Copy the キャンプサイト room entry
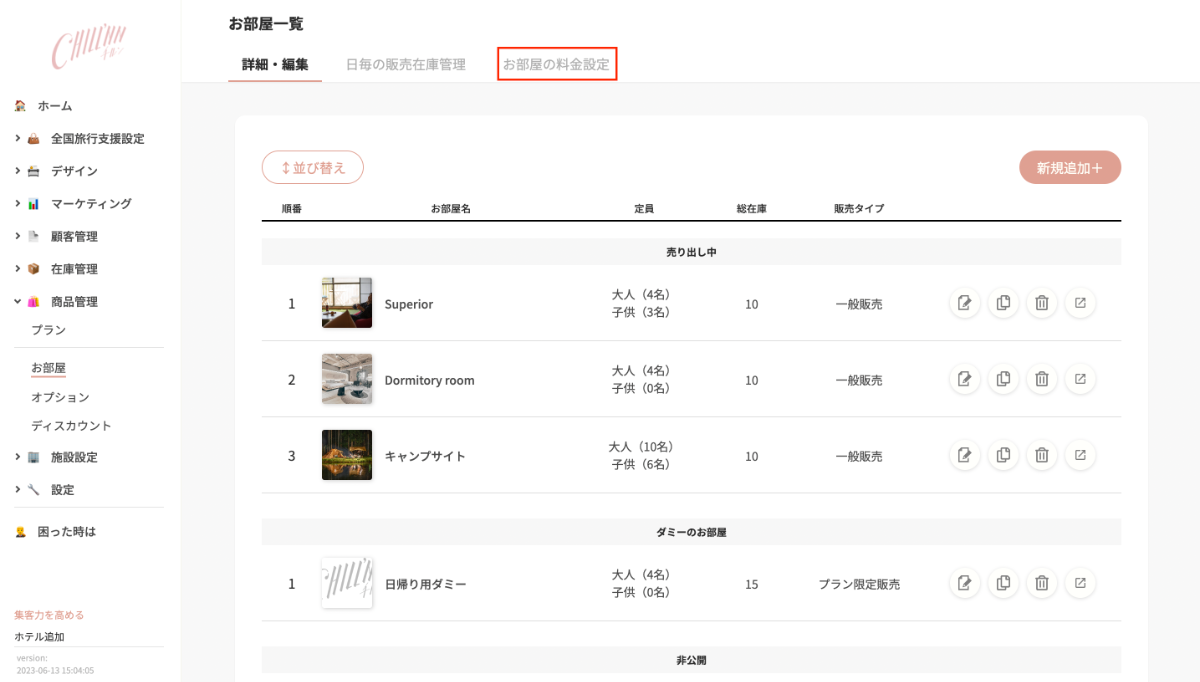The height and width of the screenshot is (682, 1200). 1003,455
